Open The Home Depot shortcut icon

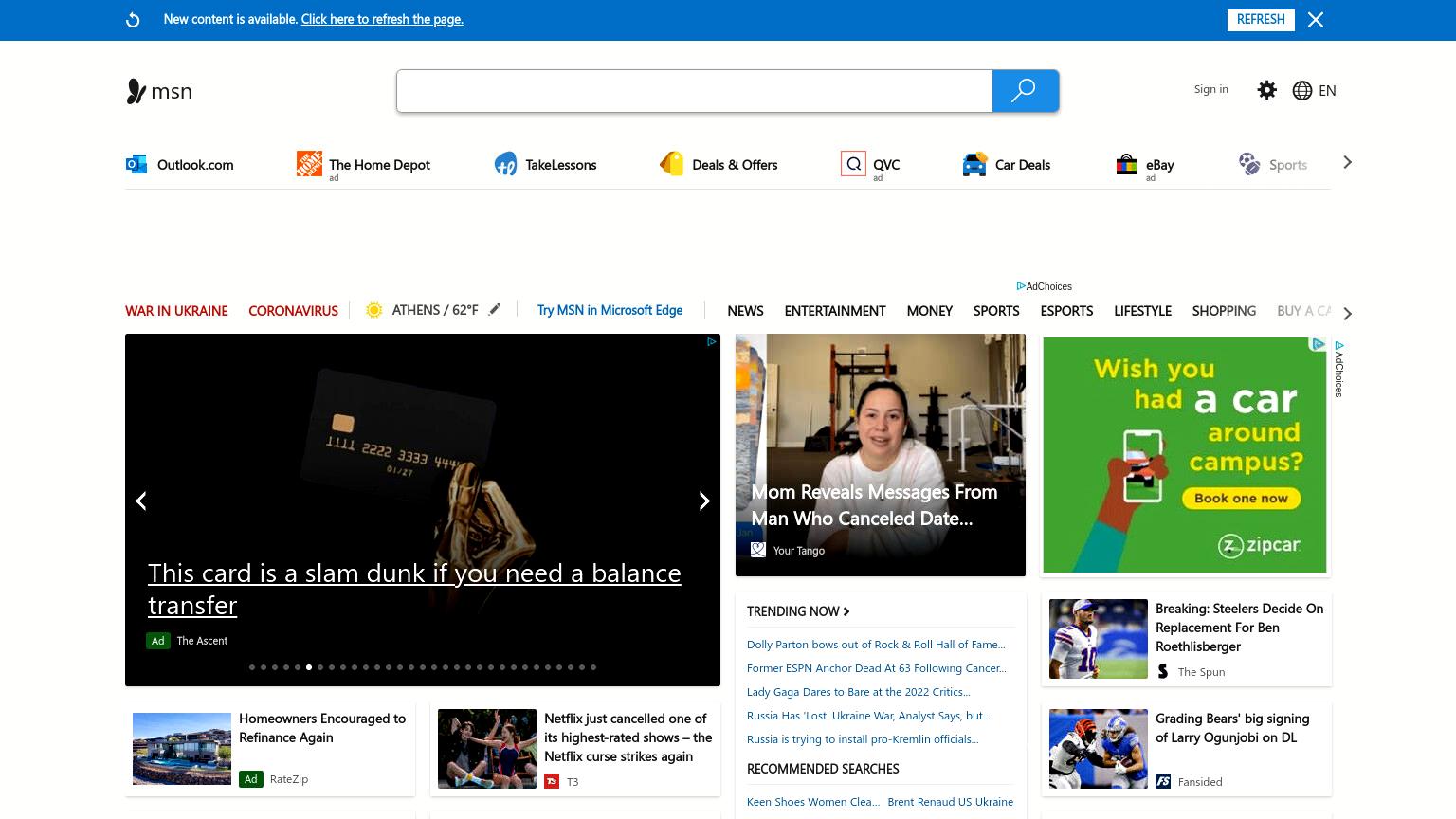(309, 164)
